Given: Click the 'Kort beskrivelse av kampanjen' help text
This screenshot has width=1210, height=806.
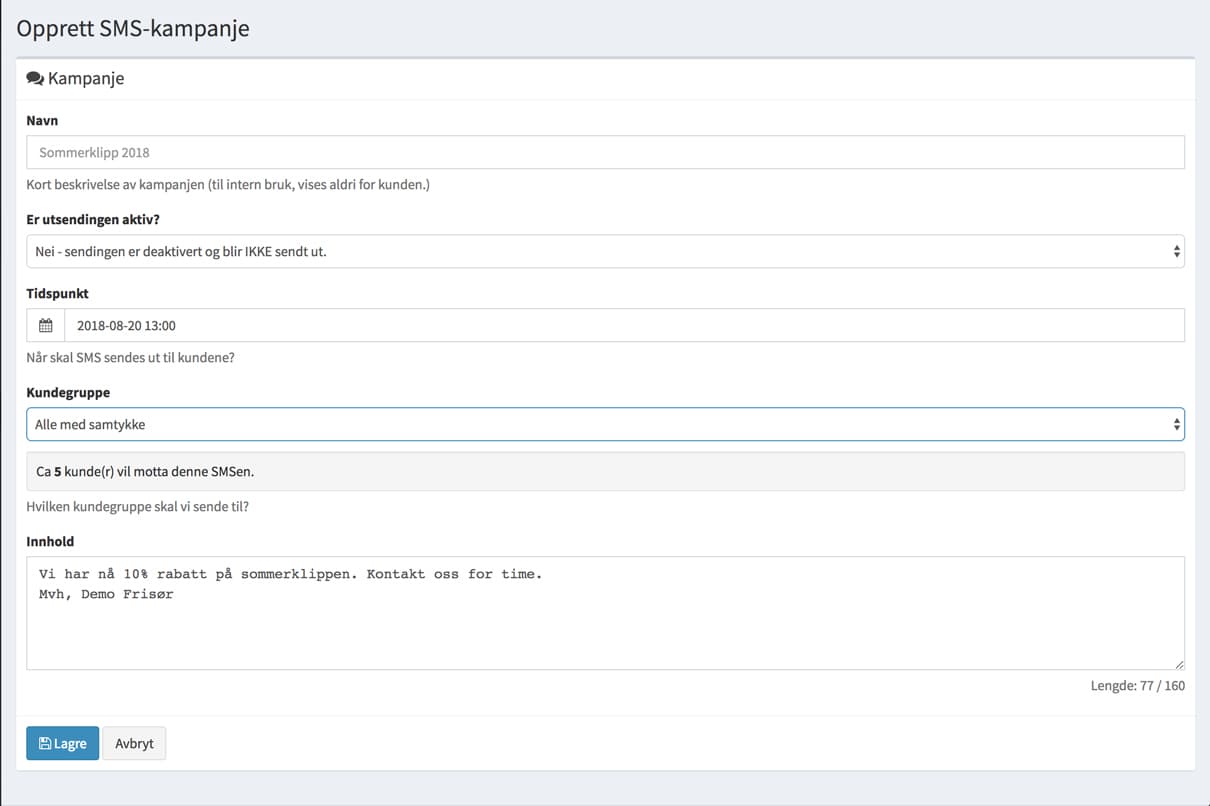Looking at the screenshot, I should click(228, 185).
